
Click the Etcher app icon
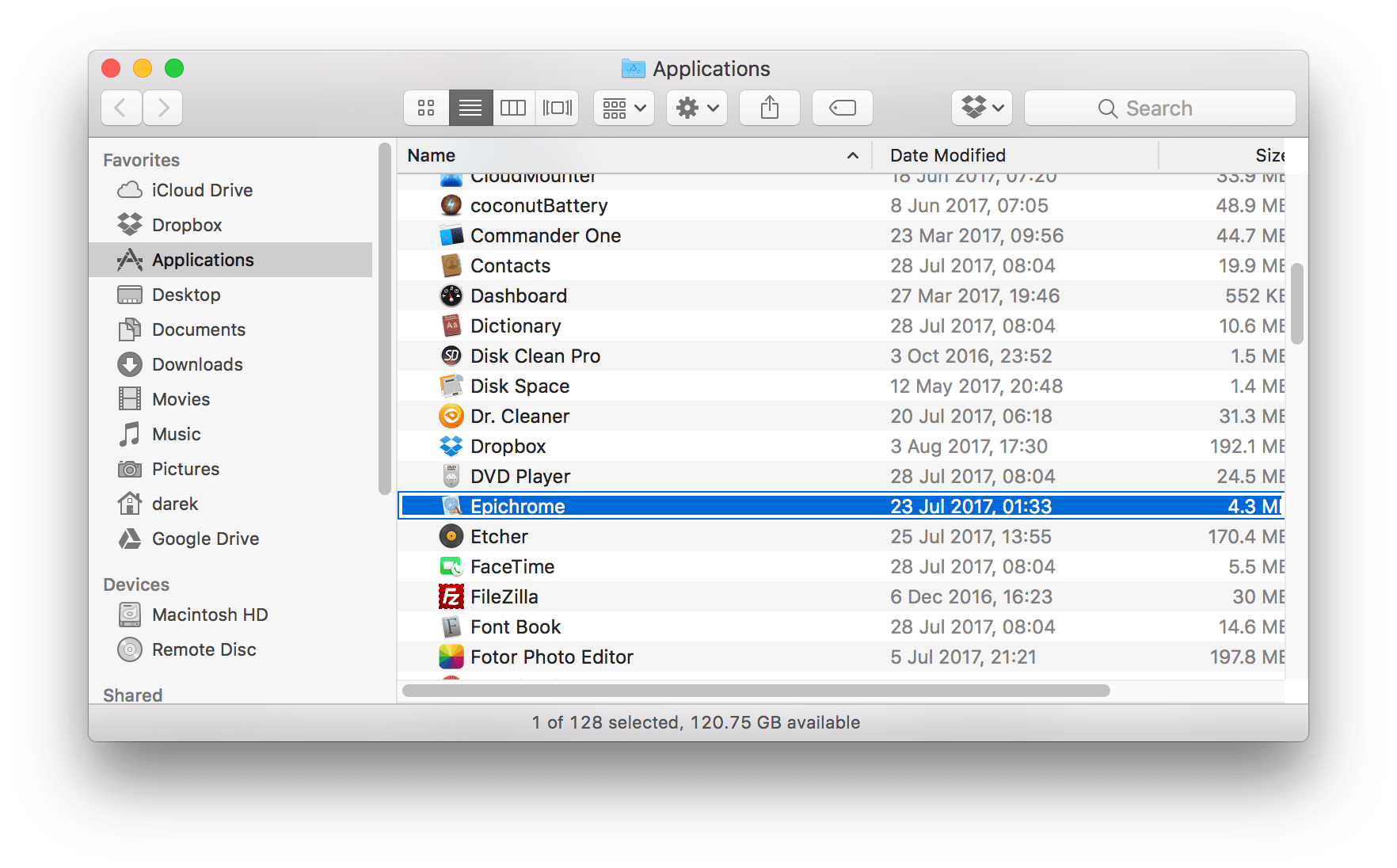click(x=451, y=536)
